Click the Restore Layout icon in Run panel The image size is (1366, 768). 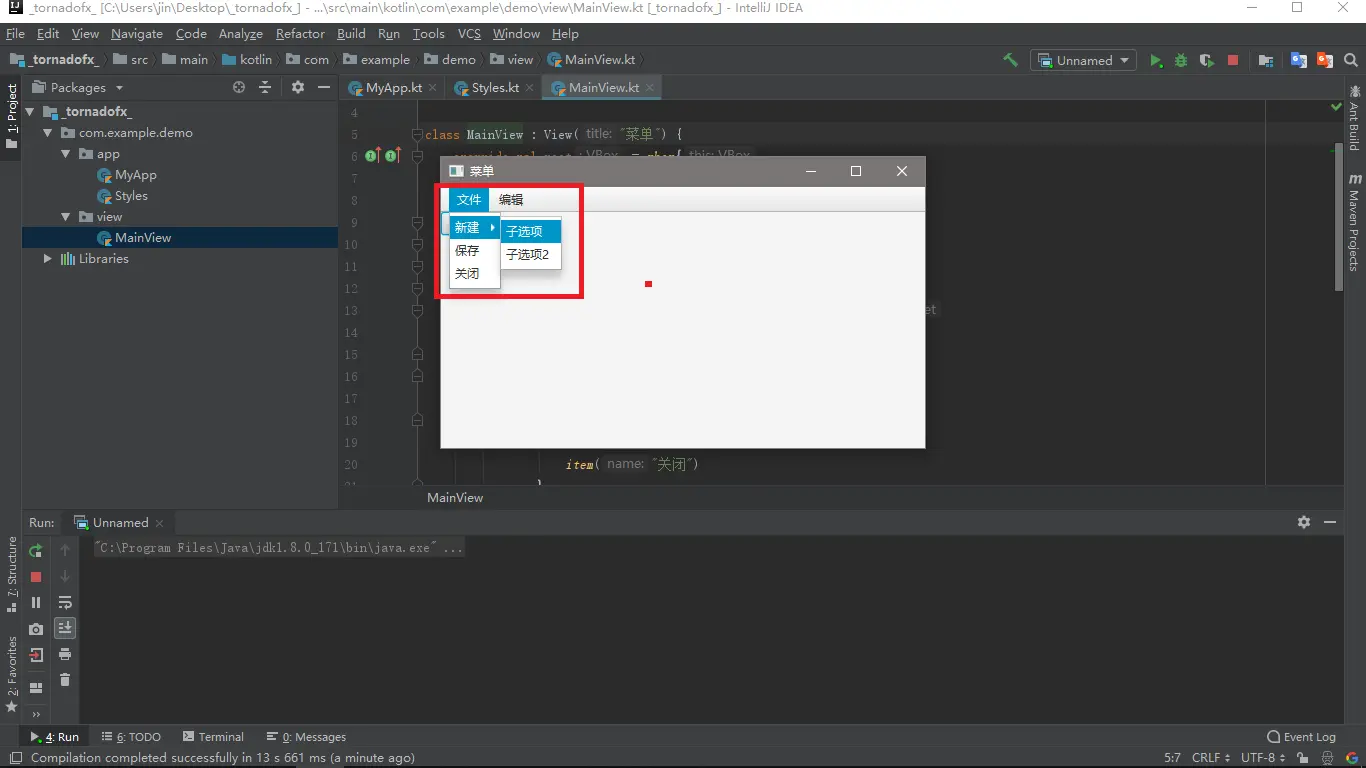[x=36, y=688]
